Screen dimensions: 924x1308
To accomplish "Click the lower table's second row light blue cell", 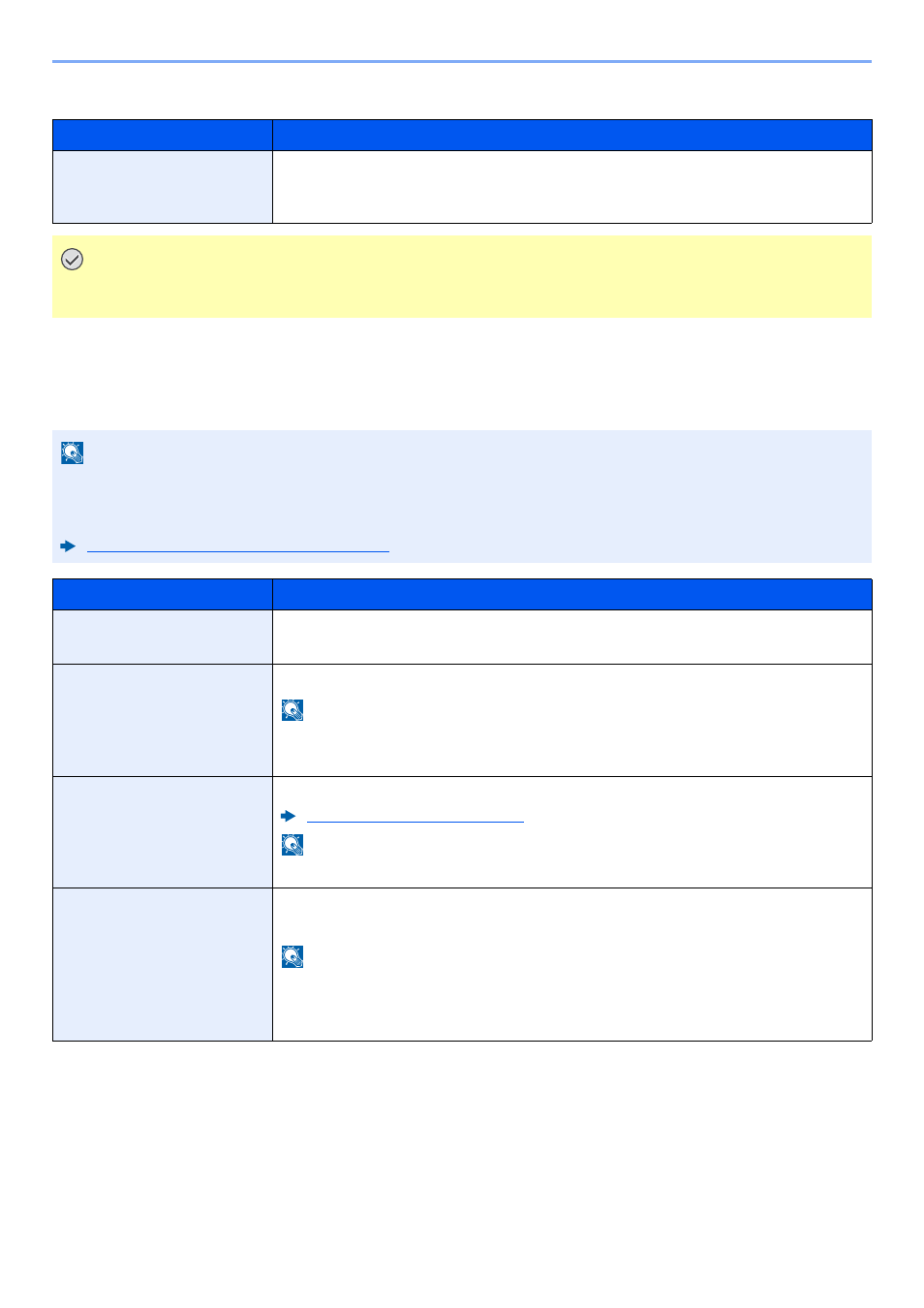I will [x=163, y=720].
